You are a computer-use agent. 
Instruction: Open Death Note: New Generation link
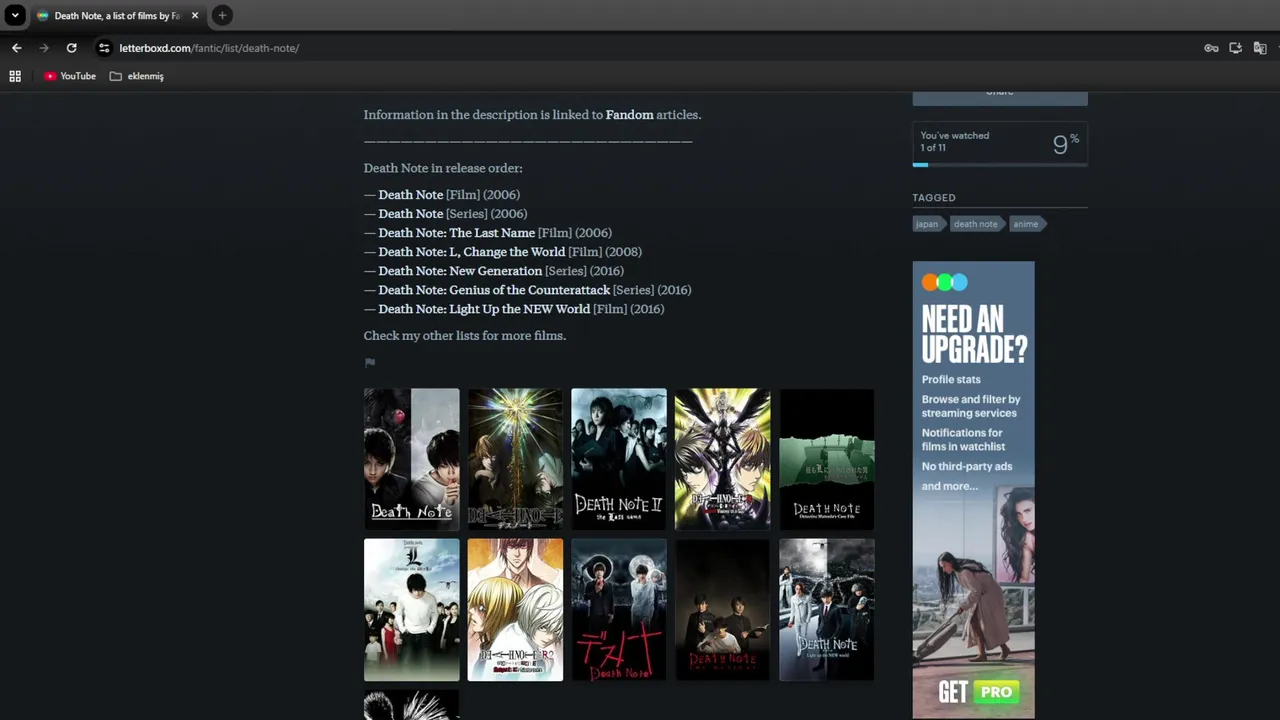pos(460,271)
